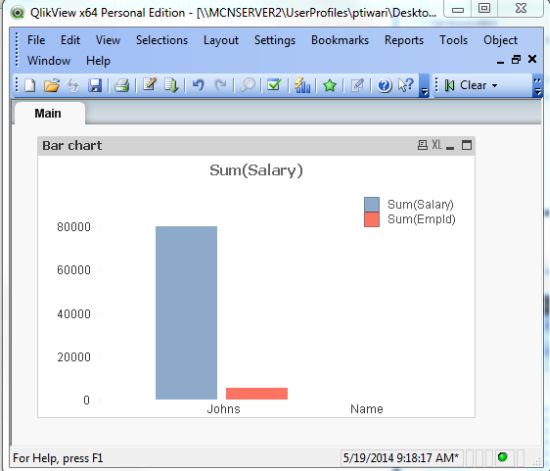Minimize the inner document window

click(x=501, y=61)
